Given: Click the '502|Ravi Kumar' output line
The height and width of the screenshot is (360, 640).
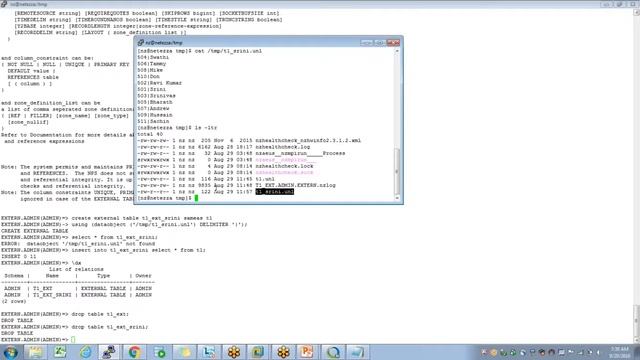Looking at the screenshot, I should pyautogui.click(x=160, y=83).
